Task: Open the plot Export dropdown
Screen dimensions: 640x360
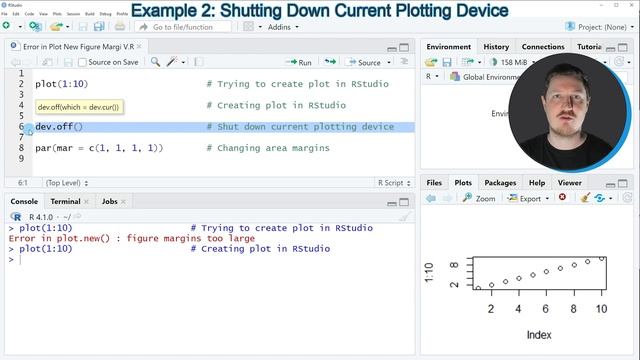Action: click(x=528, y=198)
